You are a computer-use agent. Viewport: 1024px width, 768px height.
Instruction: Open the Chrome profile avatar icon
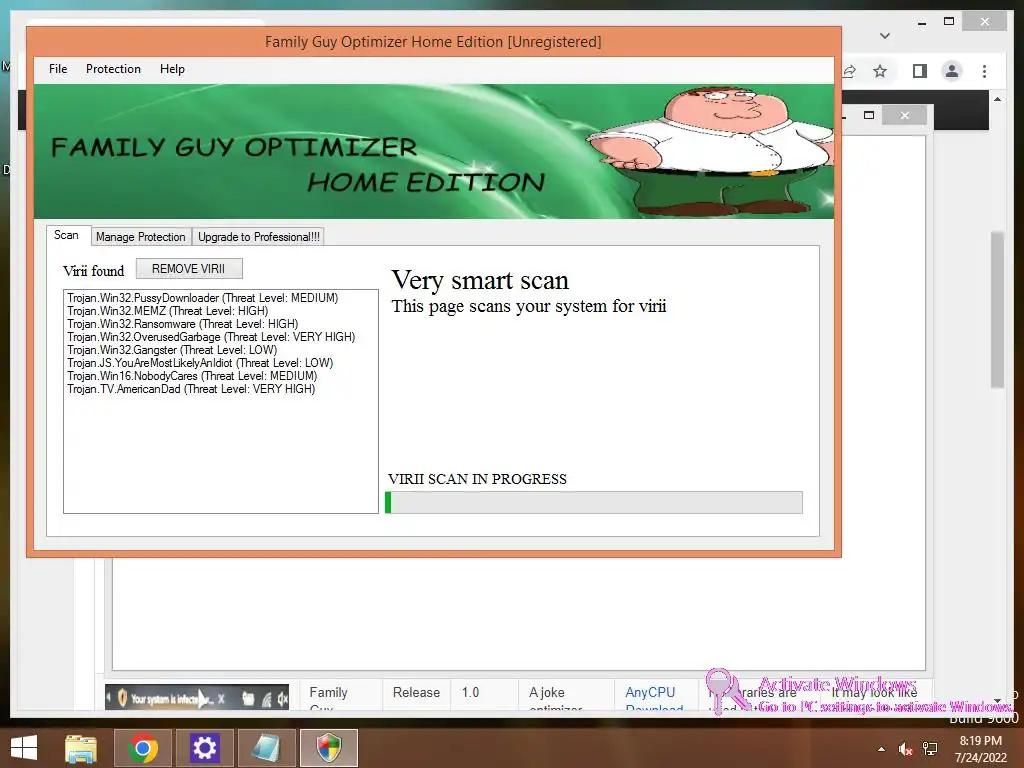(x=952, y=71)
